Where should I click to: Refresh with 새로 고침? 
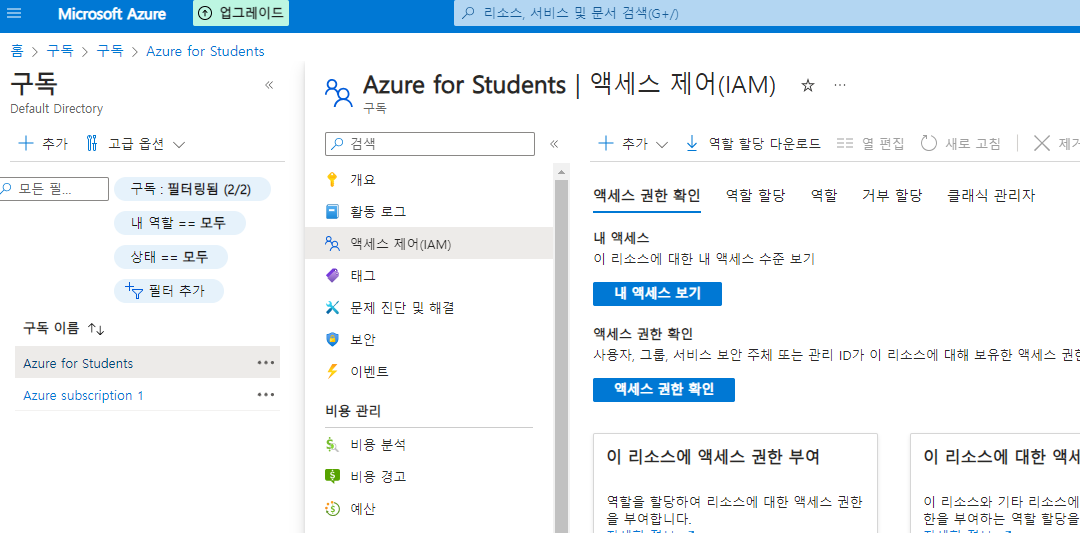tap(962, 144)
